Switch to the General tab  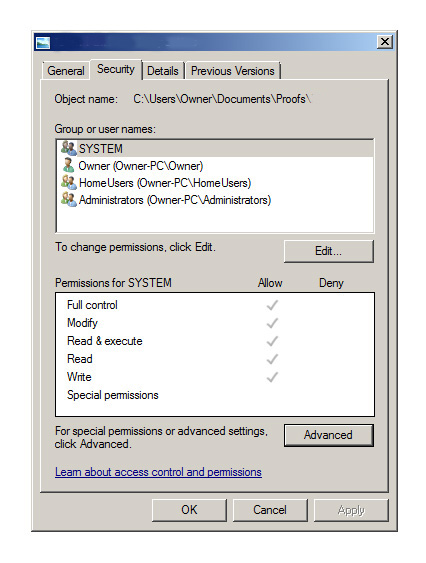point(66,71)
